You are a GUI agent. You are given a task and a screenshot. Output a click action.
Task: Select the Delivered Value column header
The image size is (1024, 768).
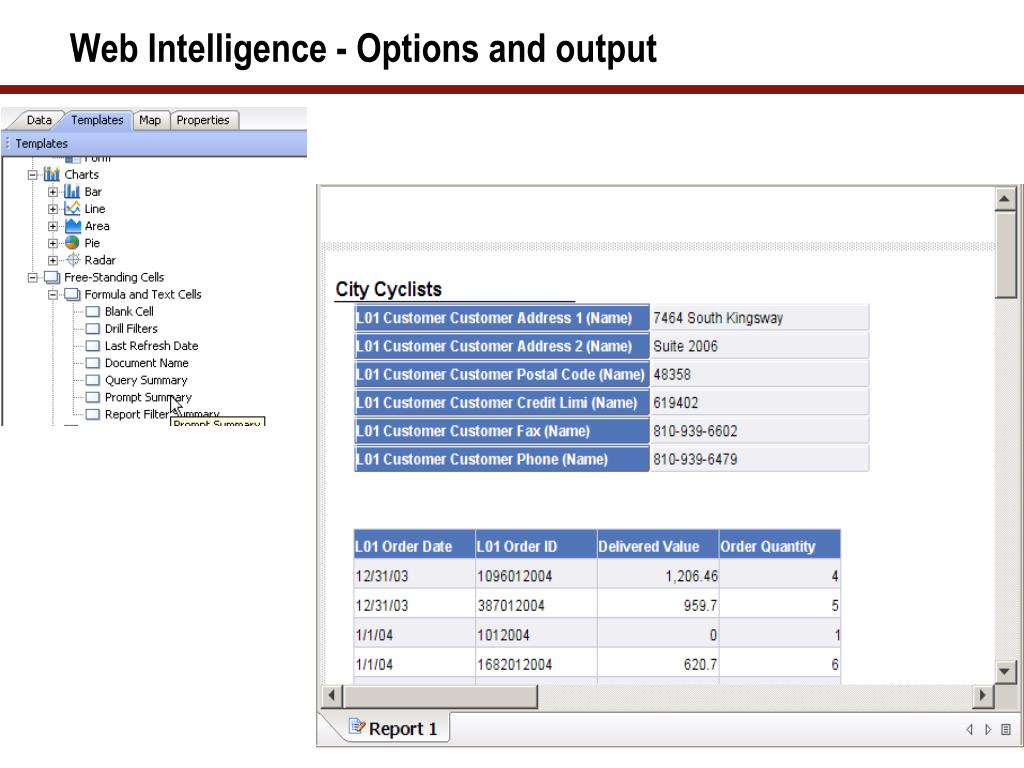(x=658, y=546)
